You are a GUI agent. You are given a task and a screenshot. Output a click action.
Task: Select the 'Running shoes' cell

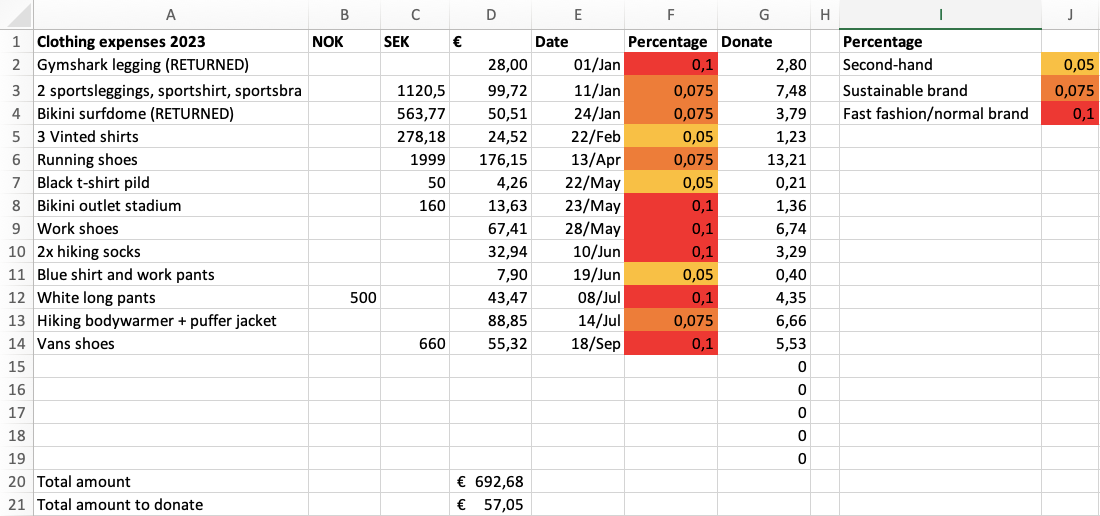[x=170, y=160]
